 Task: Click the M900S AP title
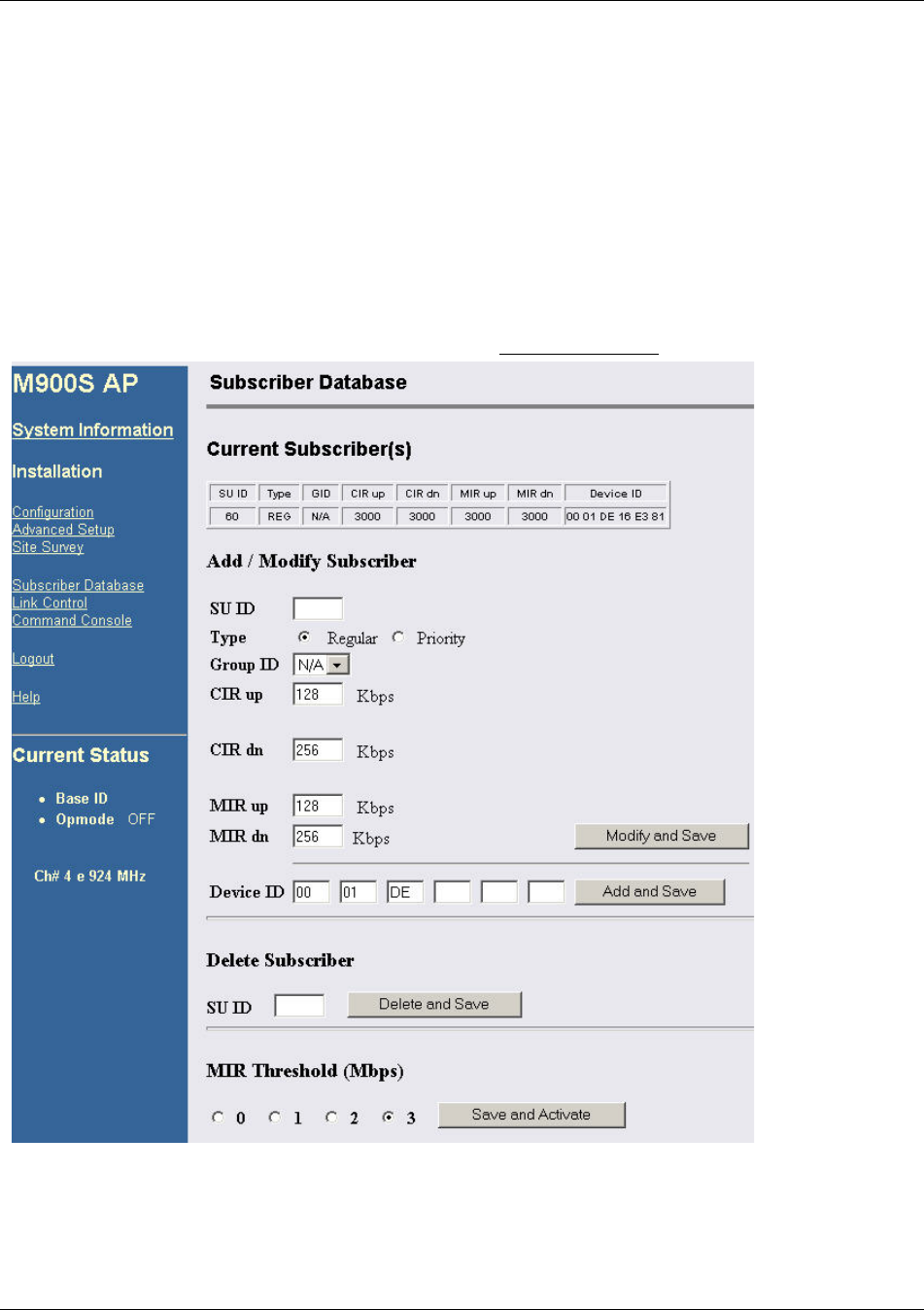coord(75,383)
